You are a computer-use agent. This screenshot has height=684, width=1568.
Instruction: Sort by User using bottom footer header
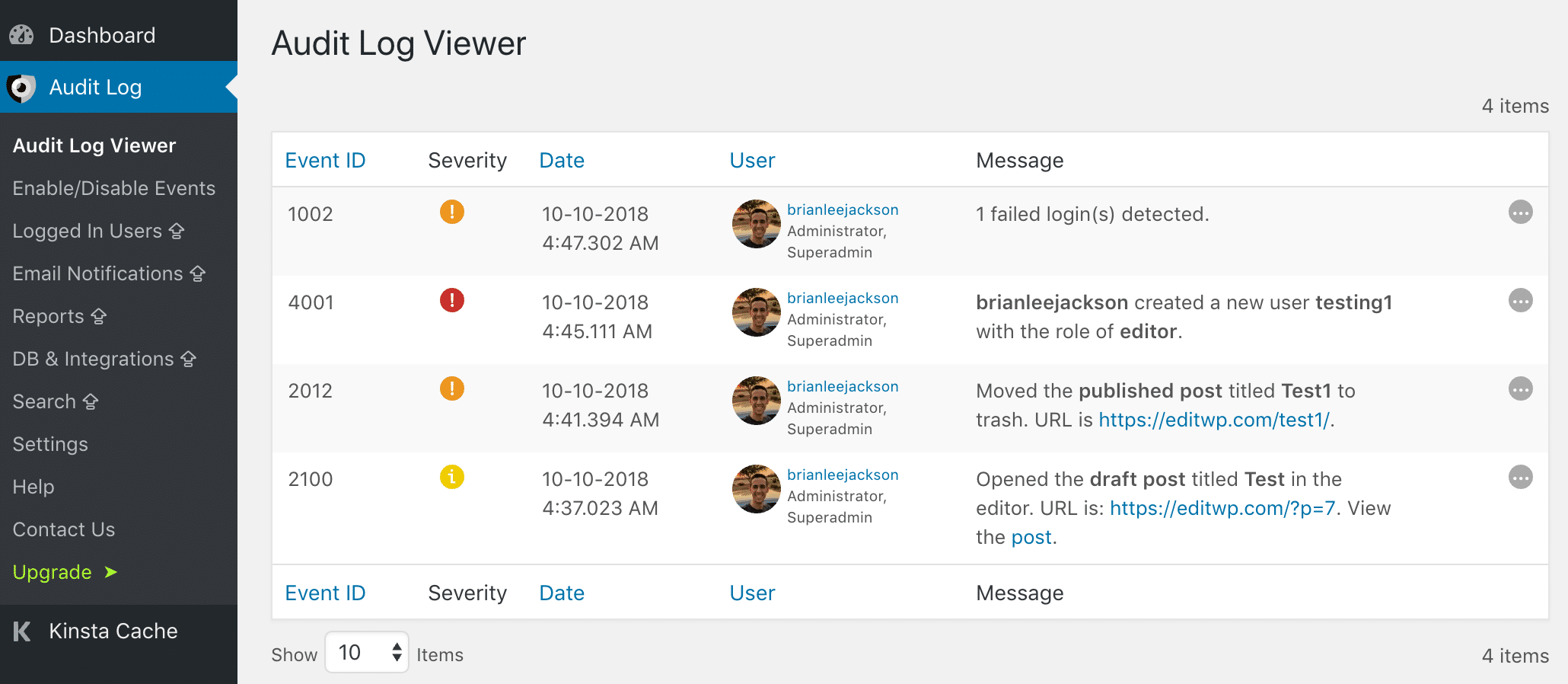752,593
